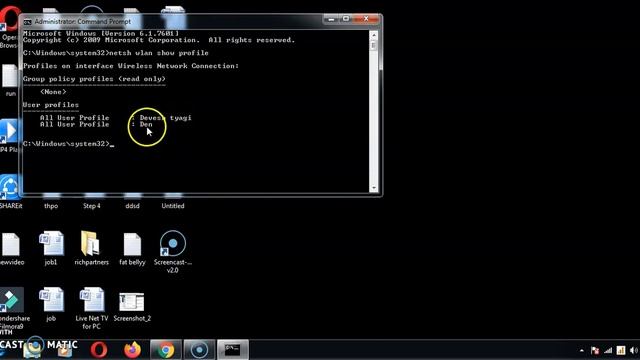Close the Administrator Command Prompt window

coord(366,19)
